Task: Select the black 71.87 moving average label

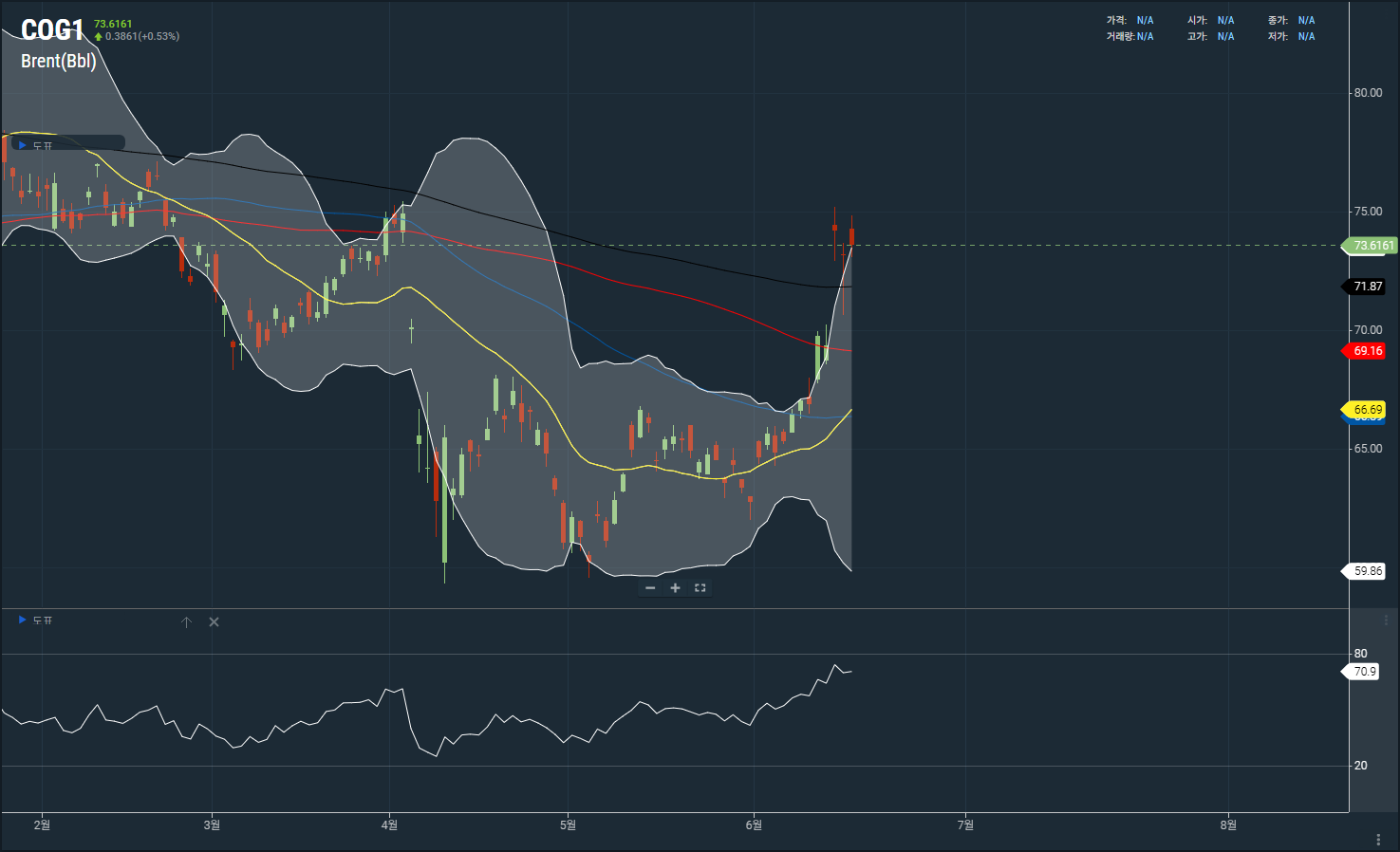Action: click(1367, 287)
